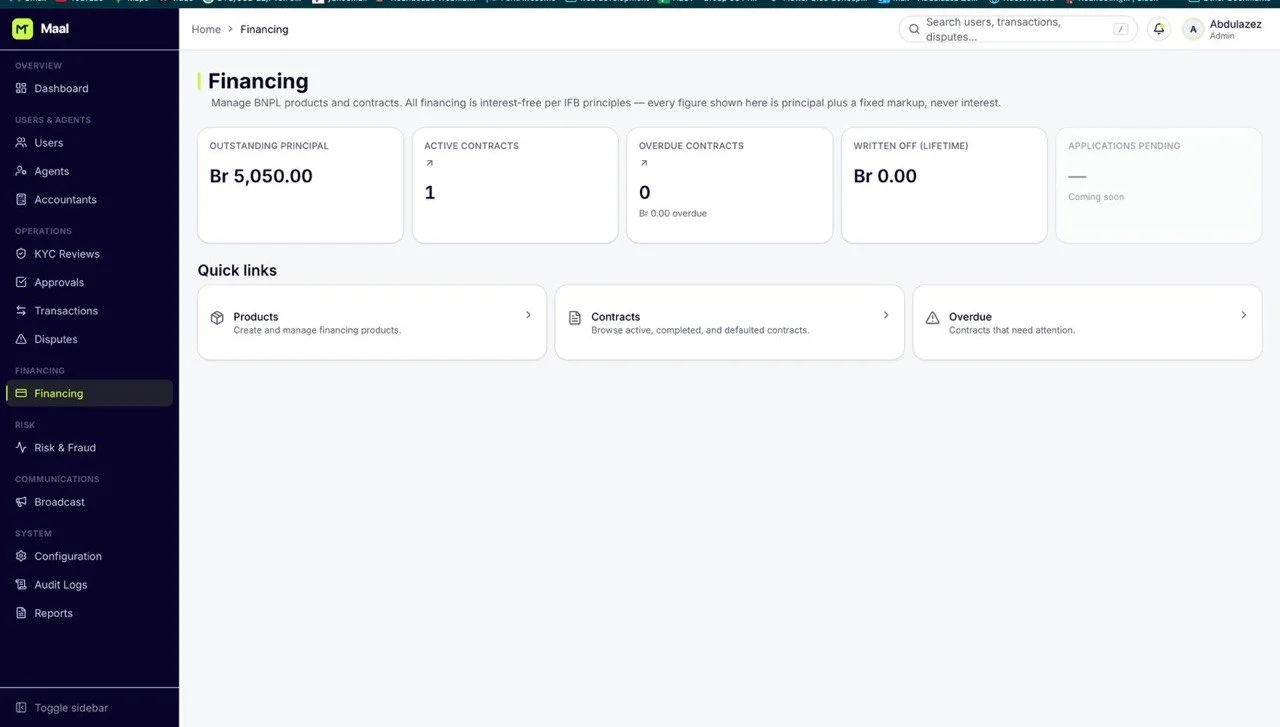Click chevron on Overdue quick link
Image resolution: width=1280 pixels, height=727 pixels.
pos(1244,315)
